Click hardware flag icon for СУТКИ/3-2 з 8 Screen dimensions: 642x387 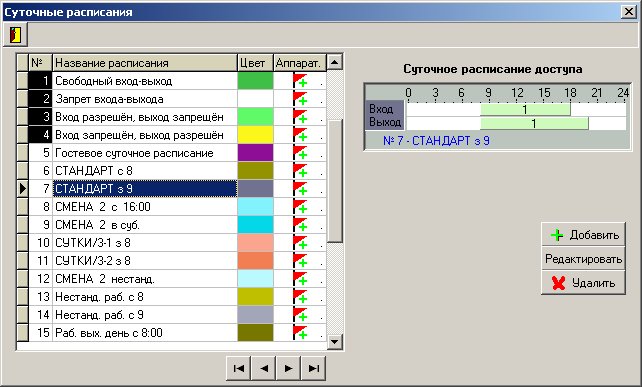coord(301,261)
